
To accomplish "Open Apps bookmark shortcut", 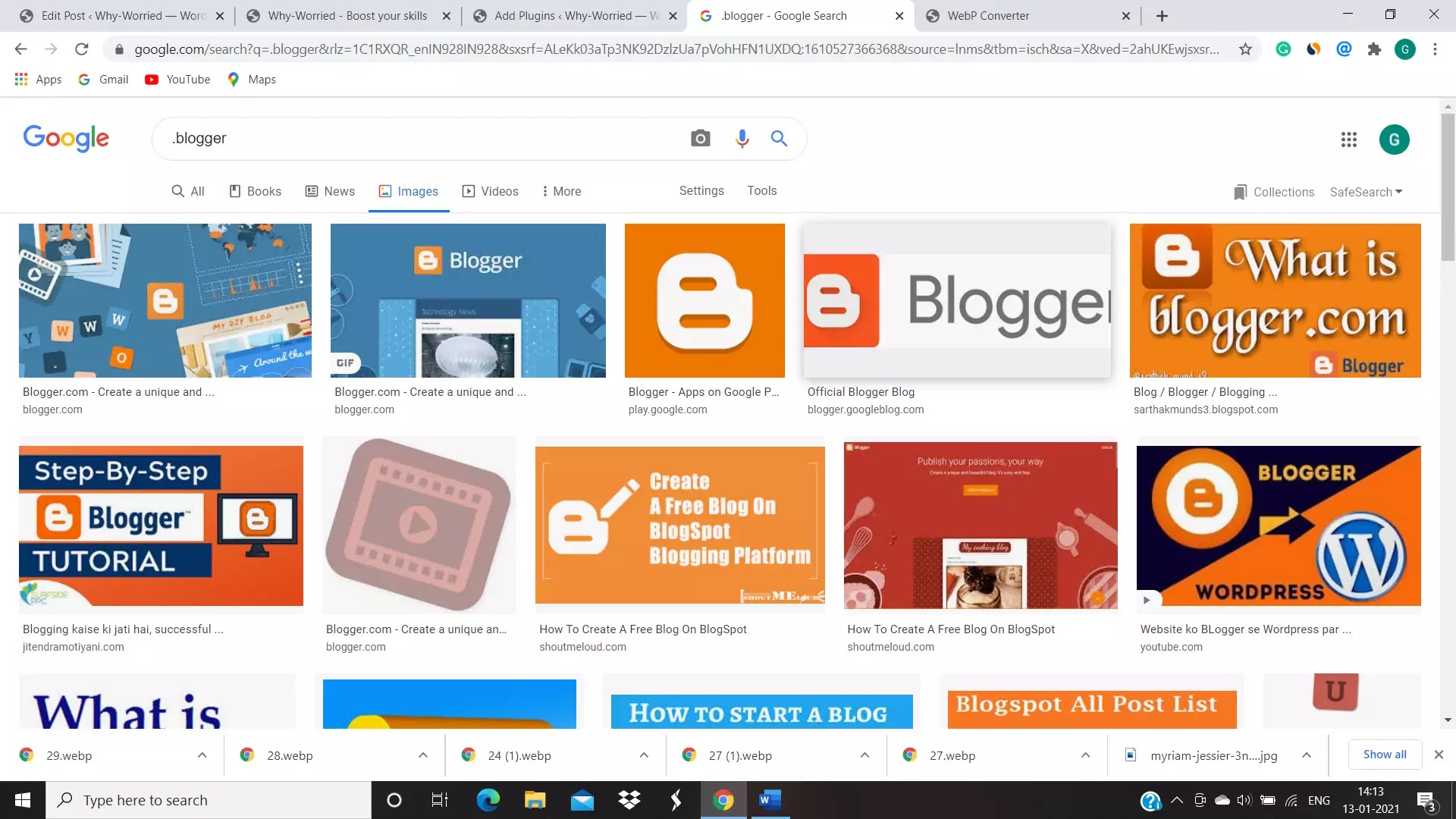I will [x=38, y=80].
